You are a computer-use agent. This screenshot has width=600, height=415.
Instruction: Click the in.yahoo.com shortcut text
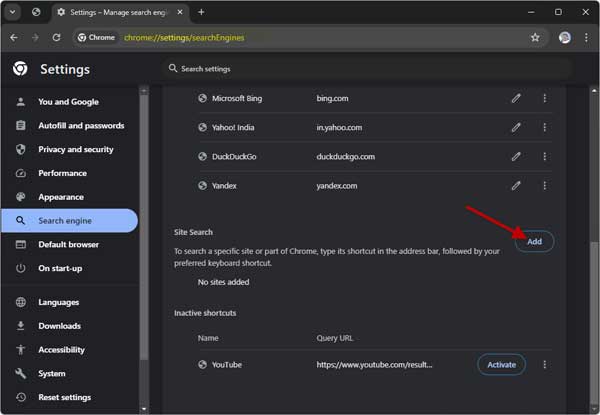click(x=339, y=127)
